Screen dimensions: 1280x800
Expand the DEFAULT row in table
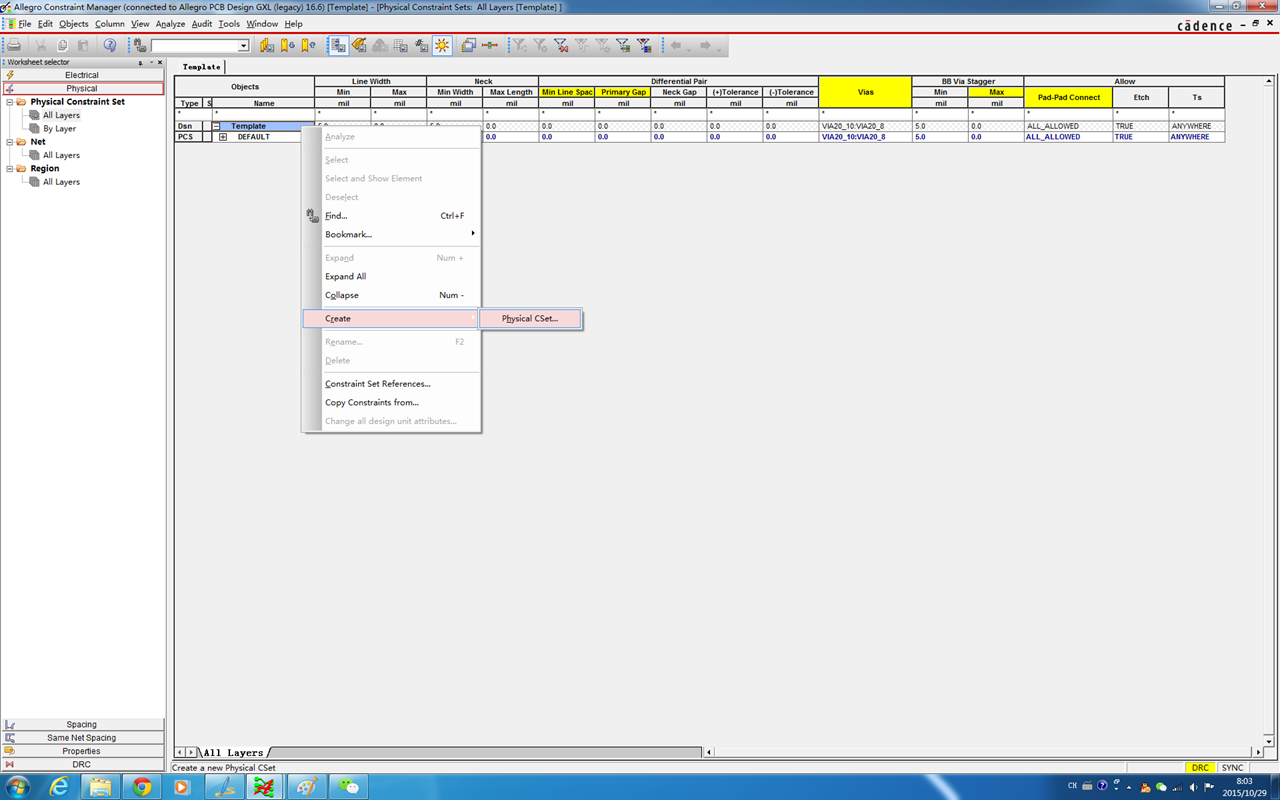[223, 137]
